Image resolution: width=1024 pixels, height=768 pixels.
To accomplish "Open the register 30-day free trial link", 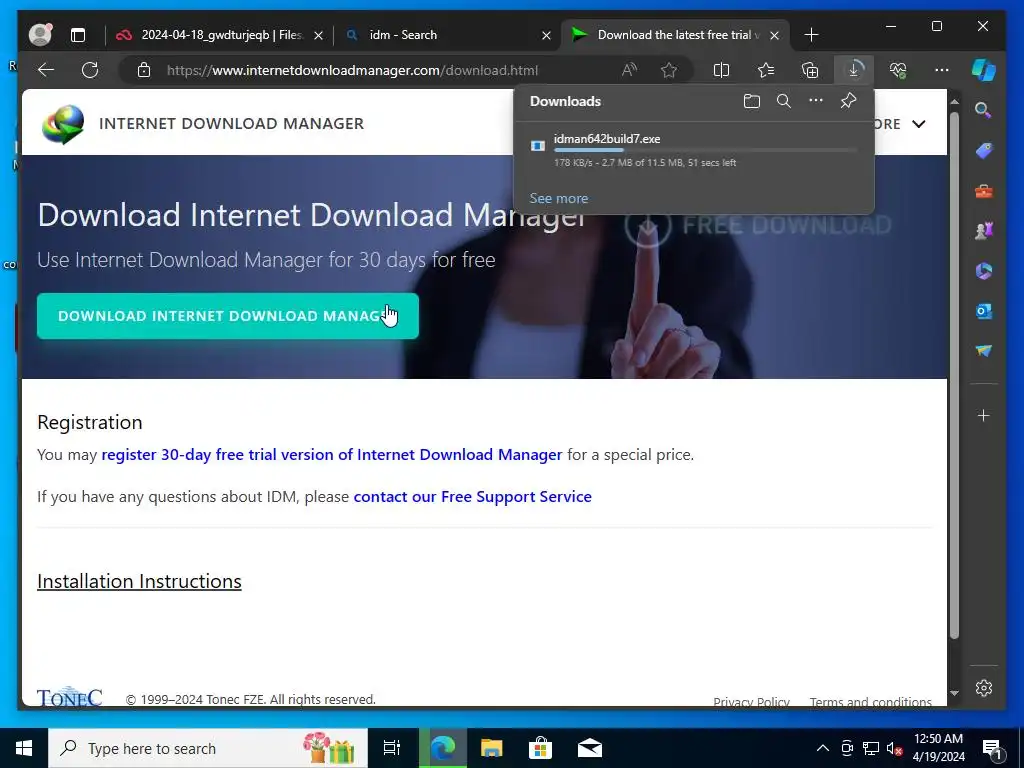I will coord(332,455).
